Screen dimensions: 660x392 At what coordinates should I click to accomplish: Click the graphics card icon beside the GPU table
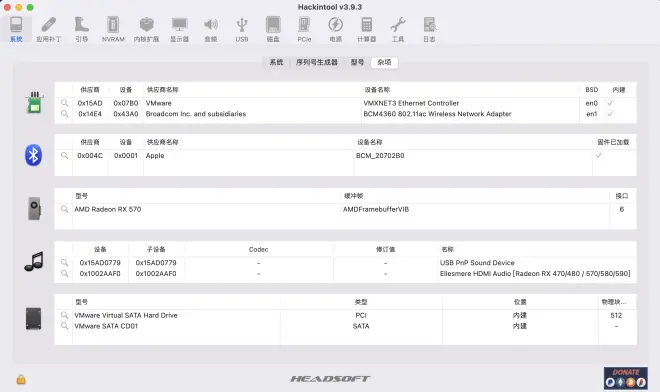(x=34, y=208)
